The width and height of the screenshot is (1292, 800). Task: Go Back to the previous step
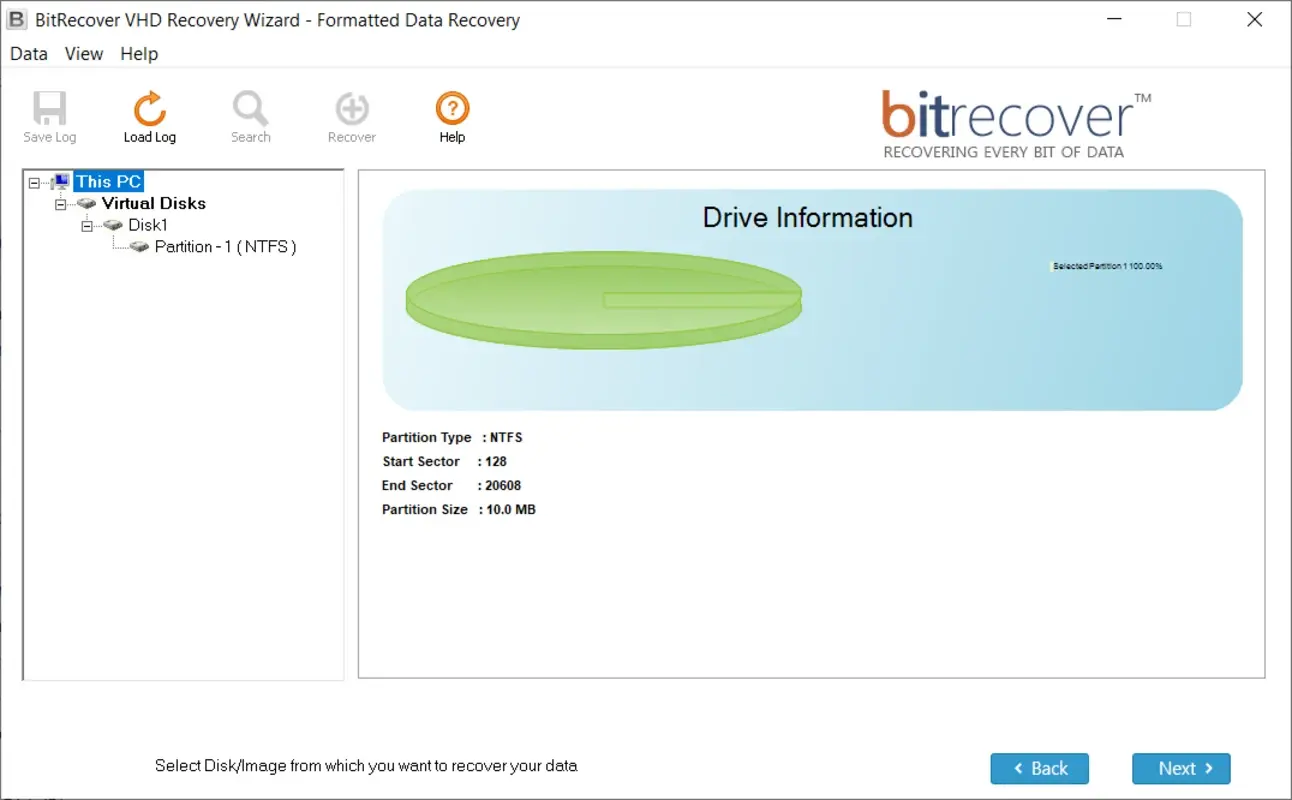1039,768
